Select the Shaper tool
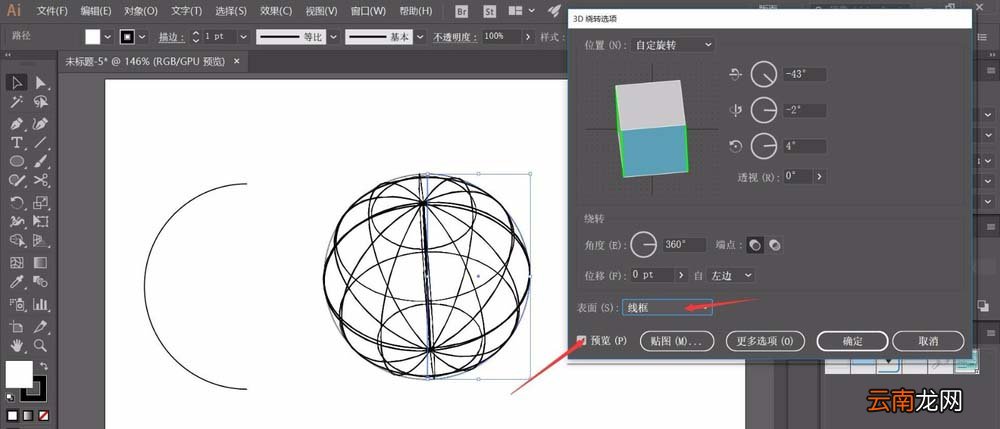 tap(17, 181)
